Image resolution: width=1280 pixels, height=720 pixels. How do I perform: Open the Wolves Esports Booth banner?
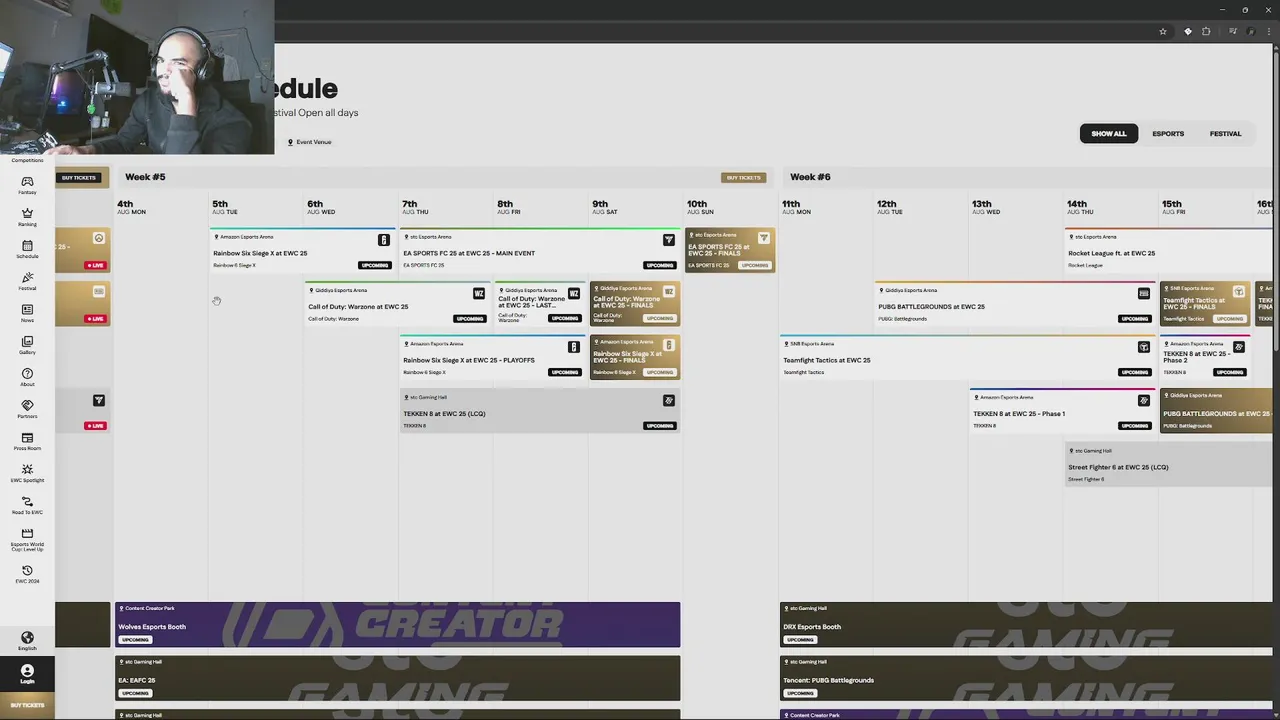pos(397,625)
